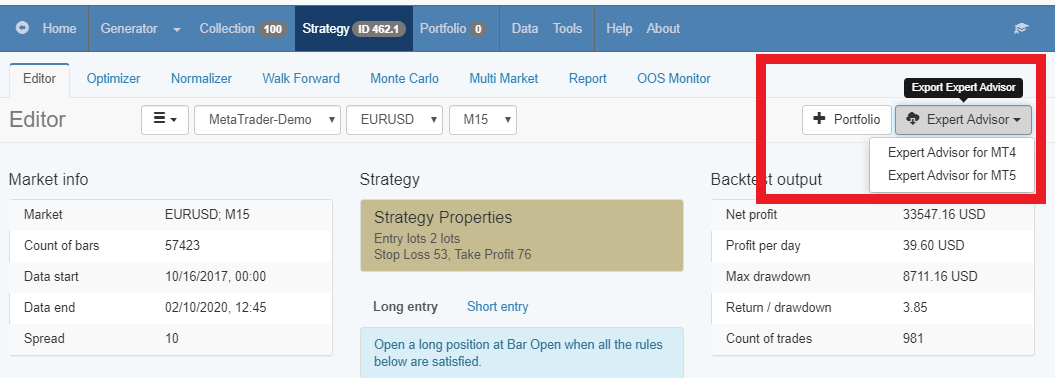This screenshot has height=378, width=1055.
Task: Open the Tools menu in navbar
Action: pos(567,28)
